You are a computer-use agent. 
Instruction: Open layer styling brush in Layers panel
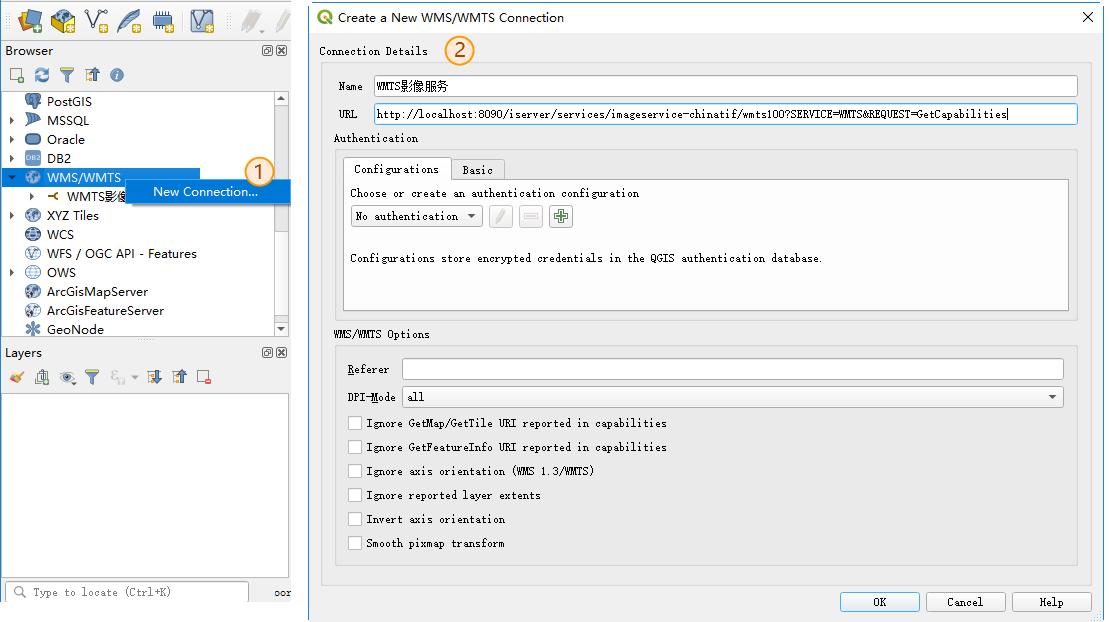click(x=16, y=377)
